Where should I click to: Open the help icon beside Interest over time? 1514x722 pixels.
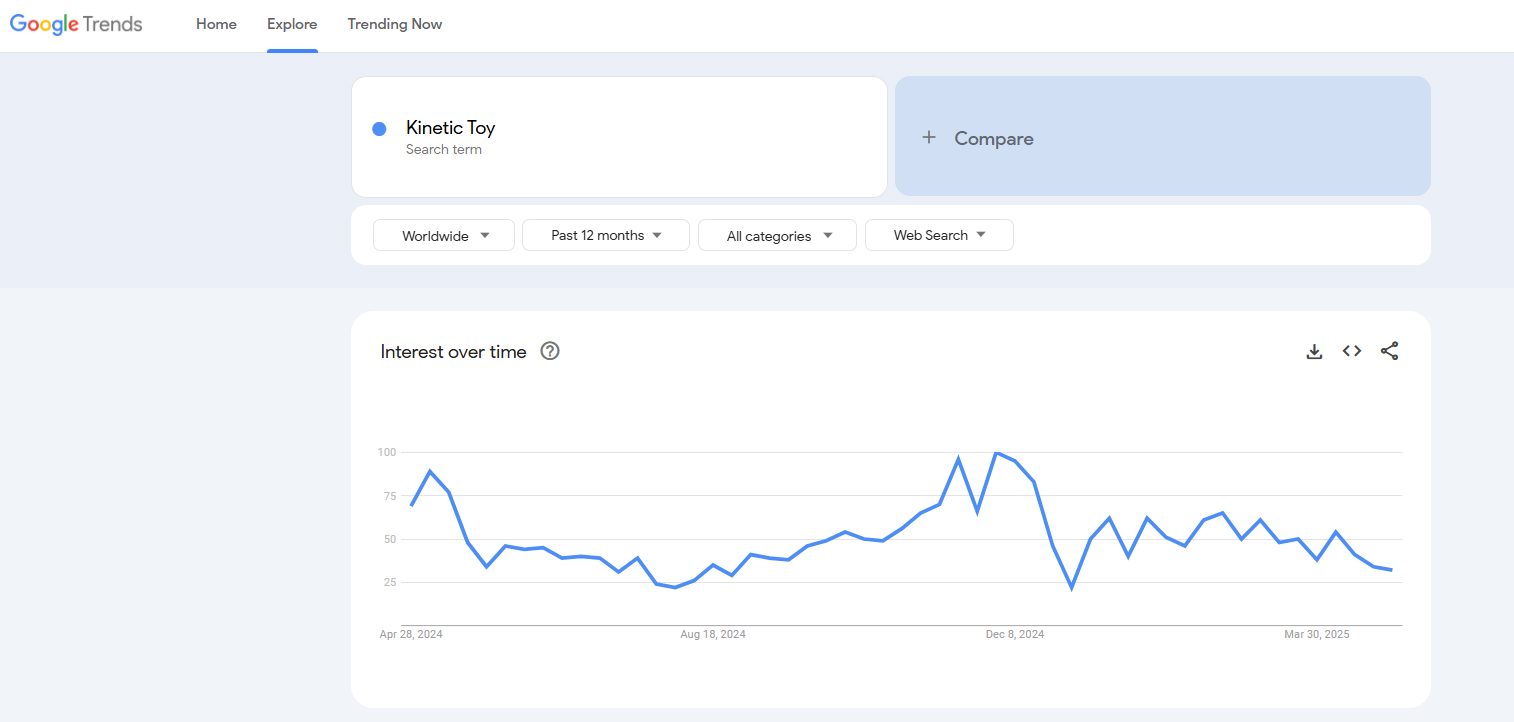[550, 351]
